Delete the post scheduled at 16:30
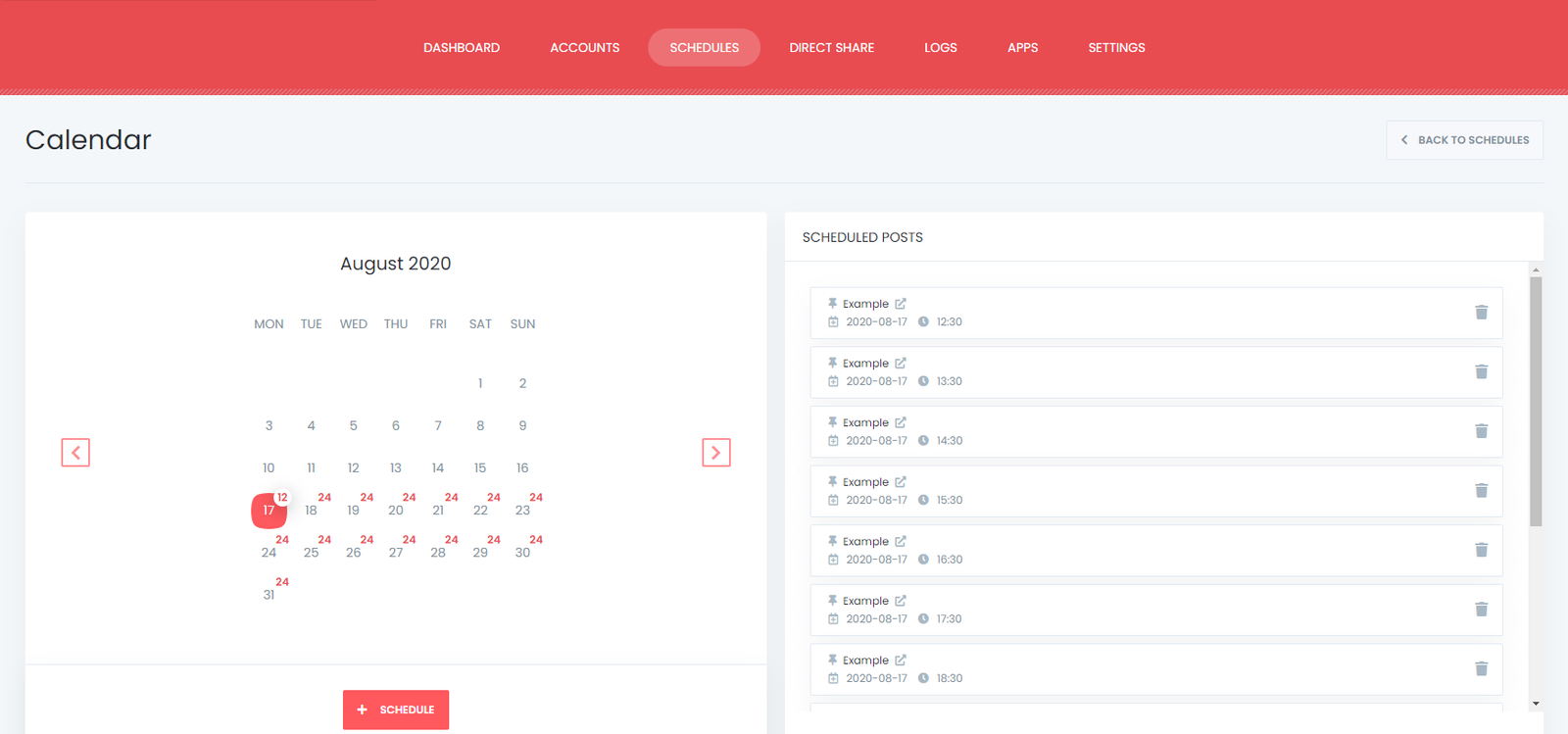 [x=1481, y=550]
